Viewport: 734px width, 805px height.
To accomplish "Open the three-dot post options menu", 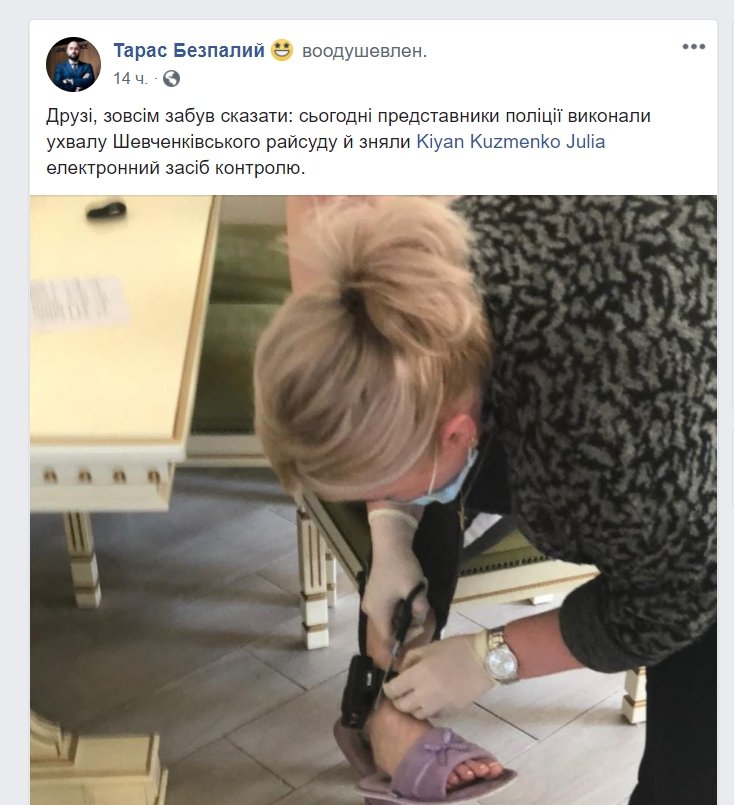I will coord(693,47).
